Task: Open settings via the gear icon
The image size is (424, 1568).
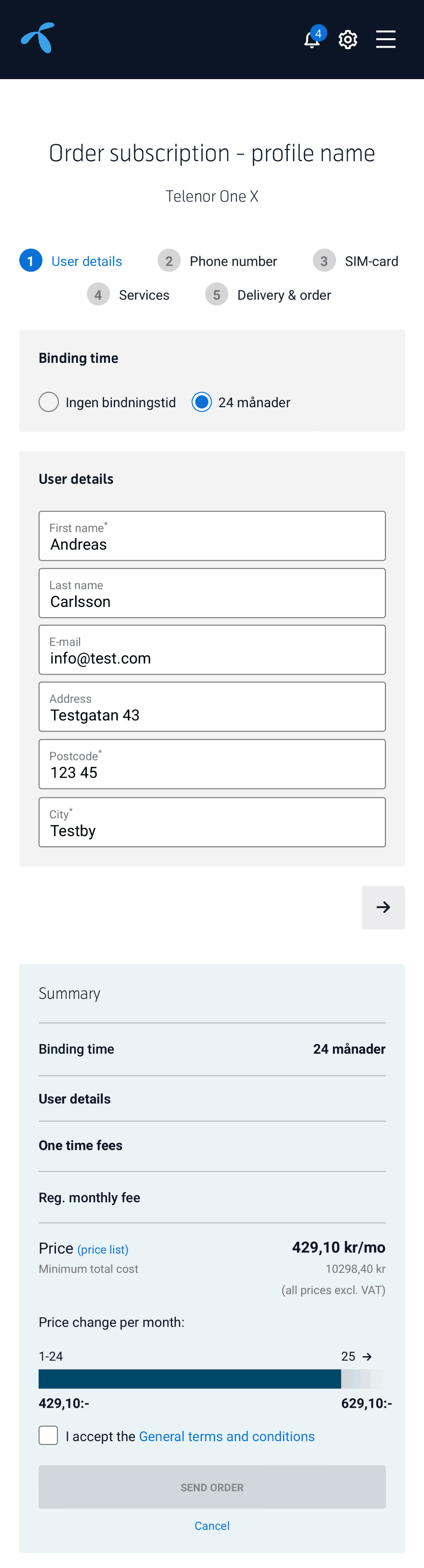Action: (x=348, y=40)
